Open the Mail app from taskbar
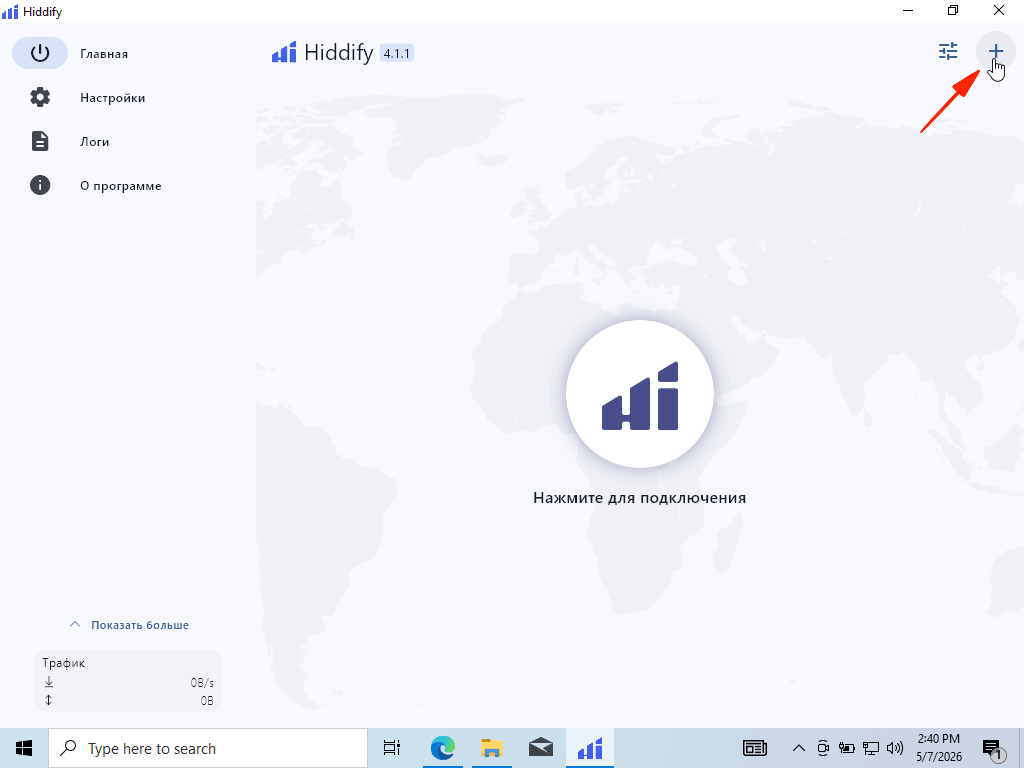The image size is (1024, 768). coord(541,748)
